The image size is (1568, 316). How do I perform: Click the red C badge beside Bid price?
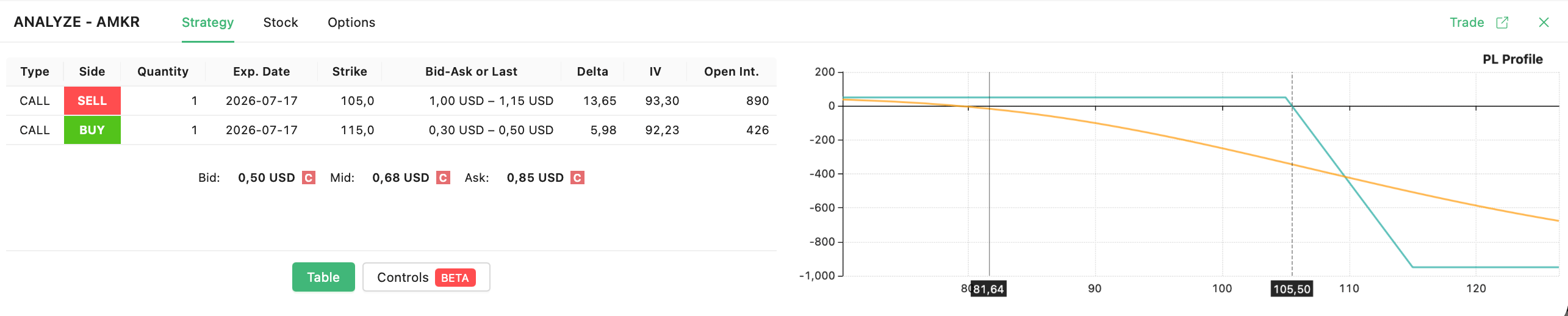(x=309, y=178)
